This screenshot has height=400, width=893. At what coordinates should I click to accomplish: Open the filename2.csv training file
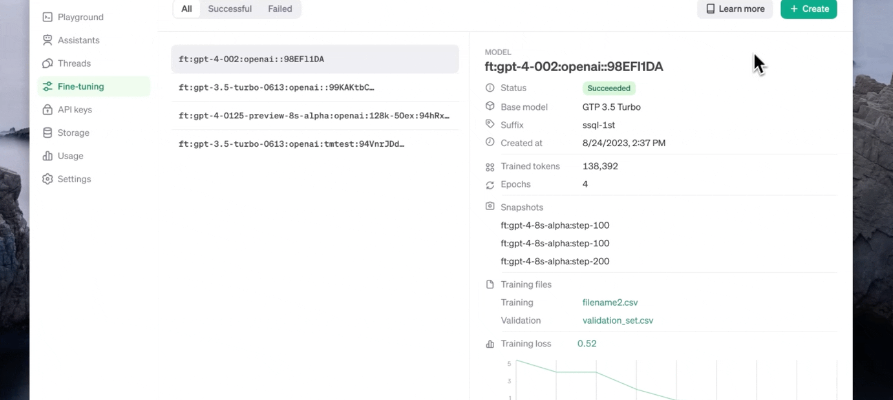(610, 303)
